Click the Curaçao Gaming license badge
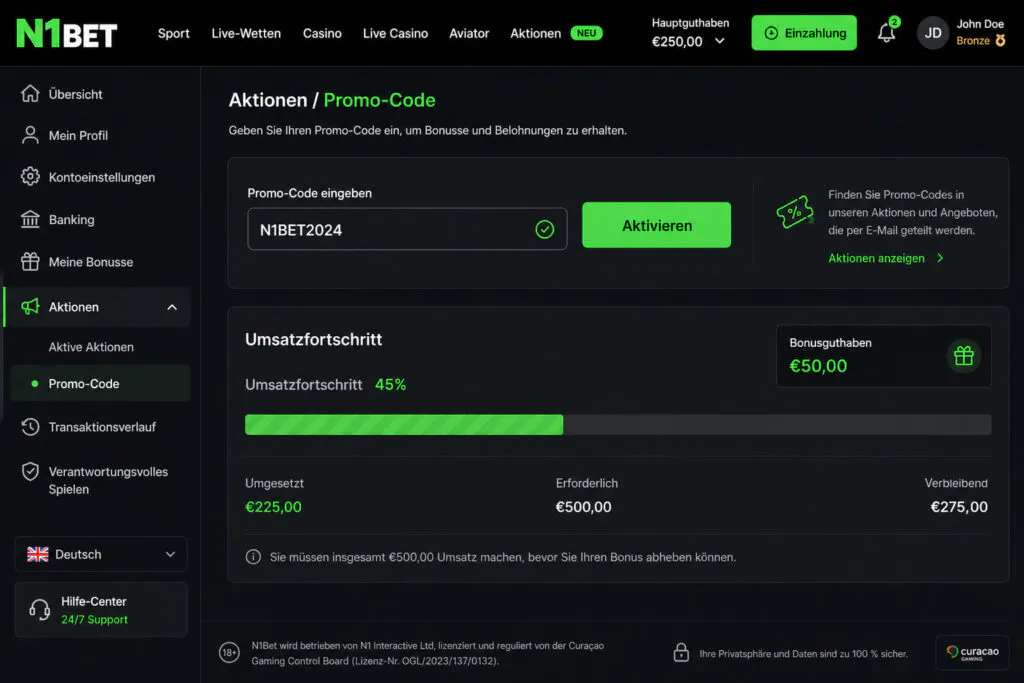Viewport: 1024px width, 683px height. point(972,652)
